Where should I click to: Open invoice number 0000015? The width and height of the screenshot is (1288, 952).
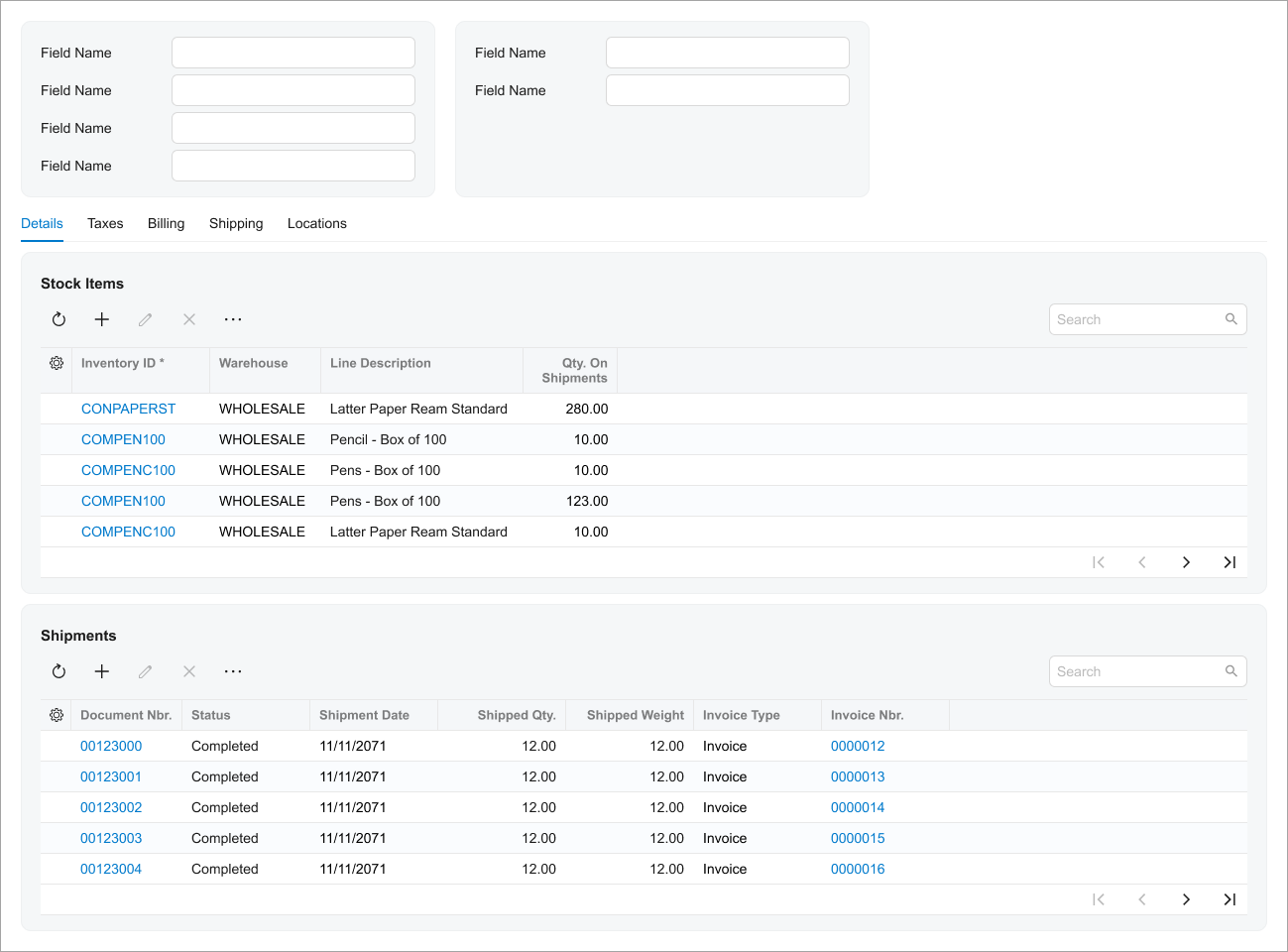pos(858,838)
